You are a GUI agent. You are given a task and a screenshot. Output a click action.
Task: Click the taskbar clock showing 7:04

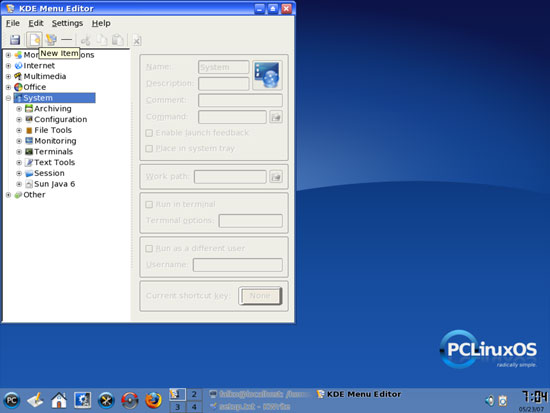click(x=534, y=397)
